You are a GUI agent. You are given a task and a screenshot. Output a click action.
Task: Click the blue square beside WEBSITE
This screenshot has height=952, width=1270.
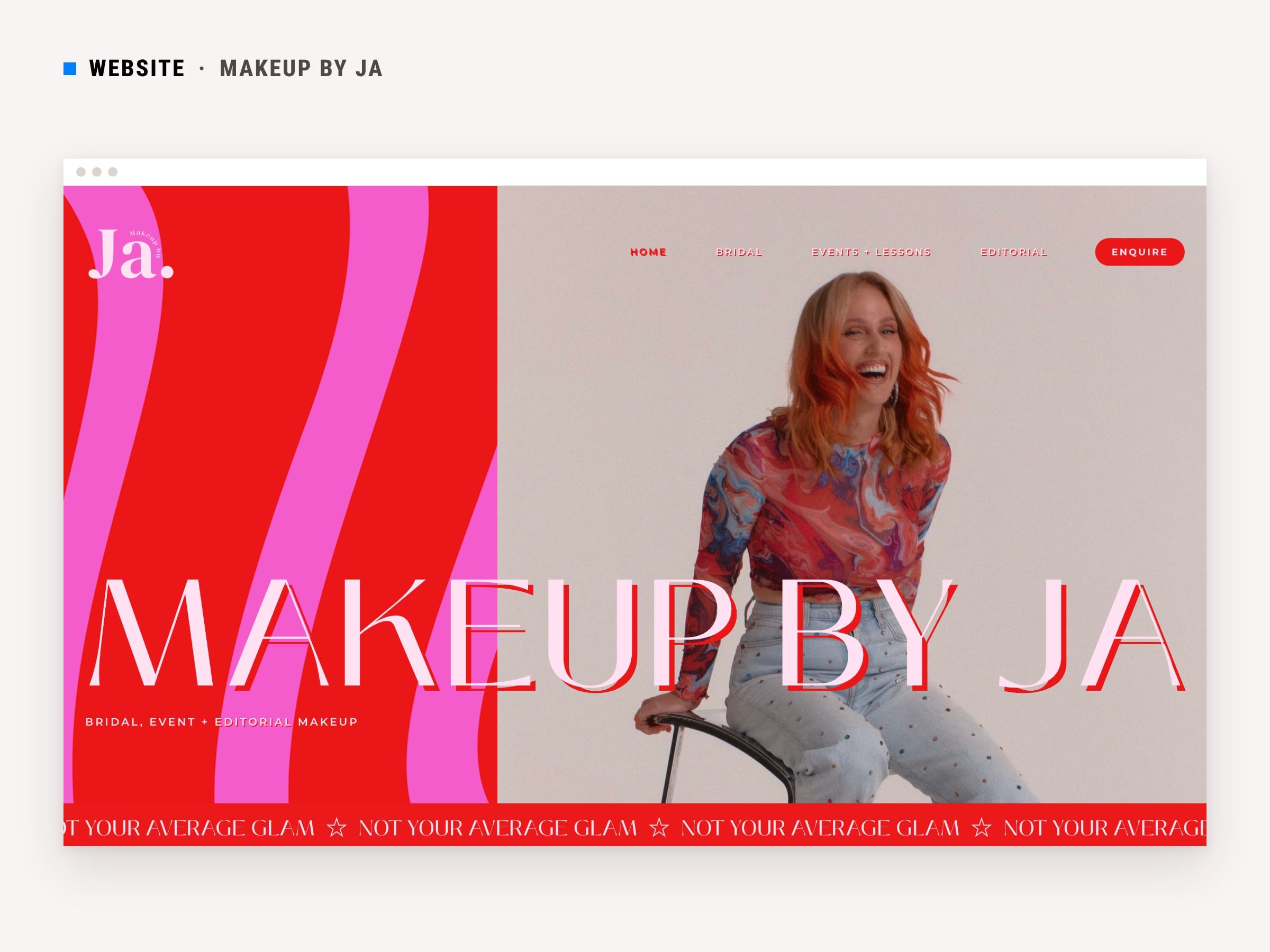70,69
